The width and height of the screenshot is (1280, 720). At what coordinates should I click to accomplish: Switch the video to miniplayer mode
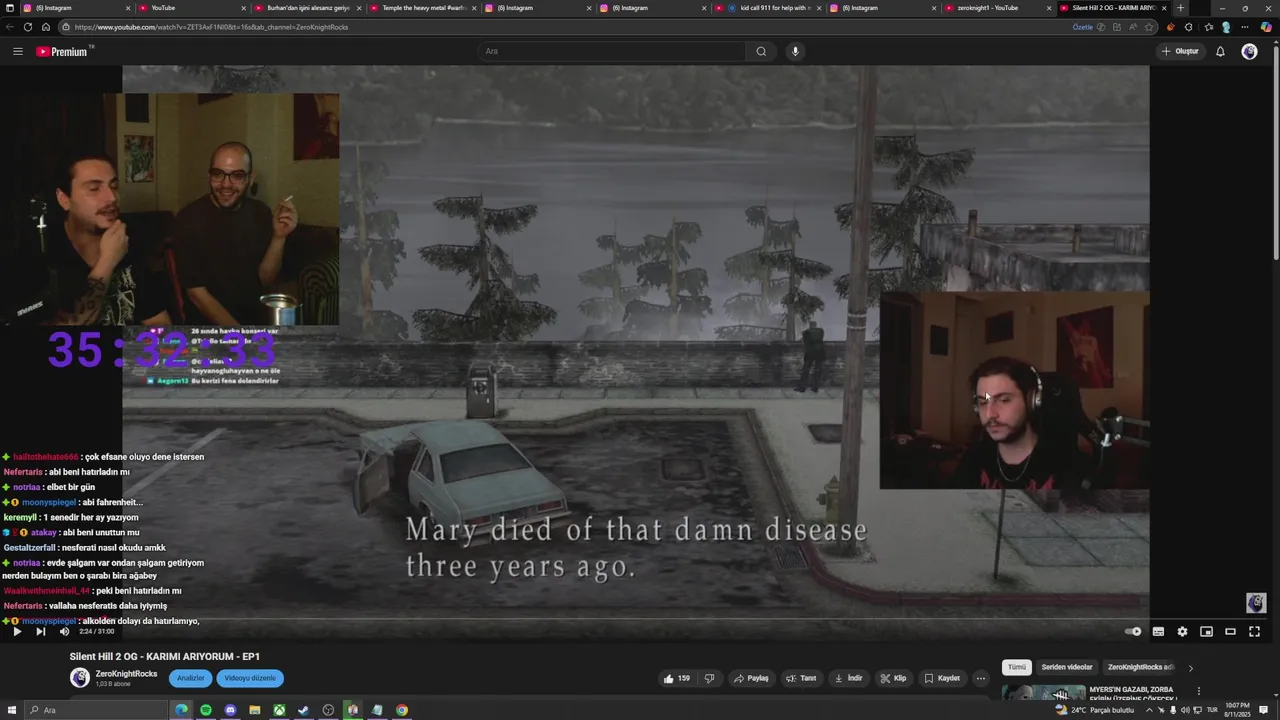tap(1206, 631)
